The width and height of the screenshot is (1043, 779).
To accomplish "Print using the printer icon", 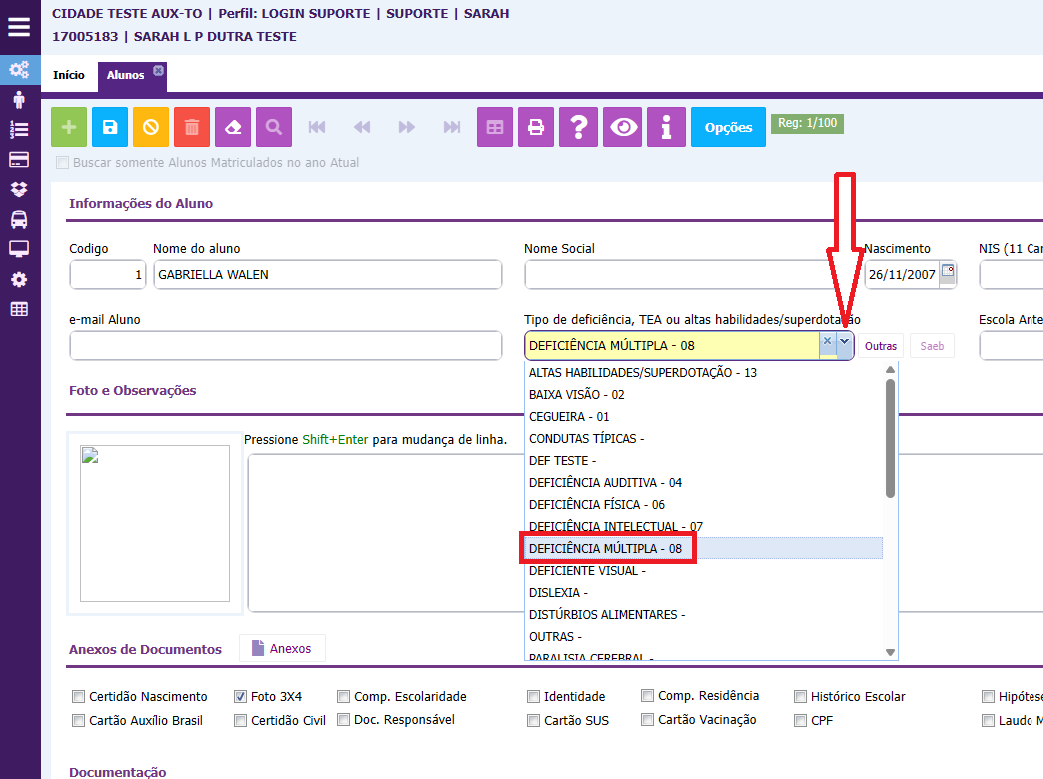I will (536, 127).
